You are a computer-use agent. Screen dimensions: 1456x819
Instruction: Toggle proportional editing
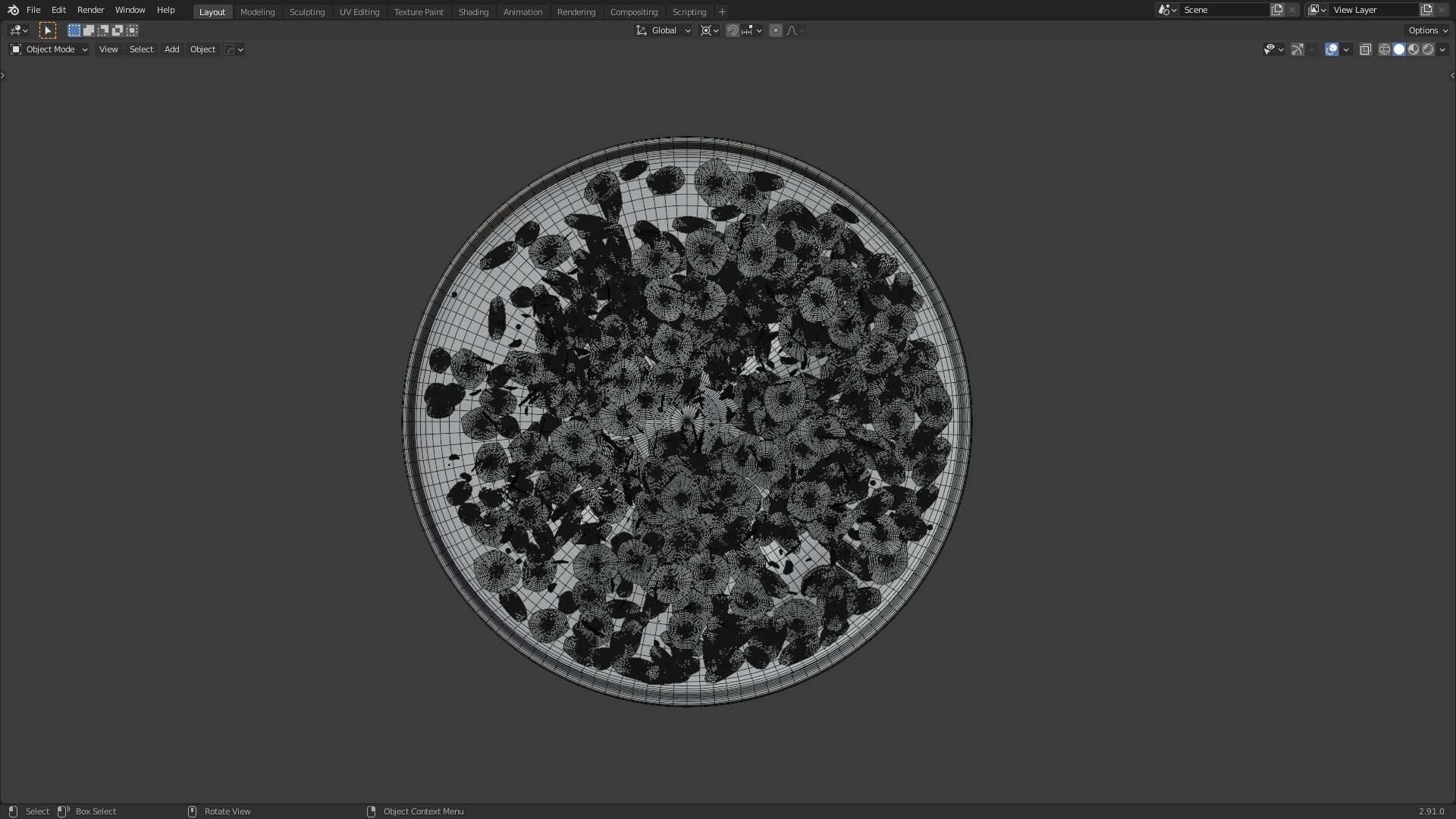coord(775,30)
